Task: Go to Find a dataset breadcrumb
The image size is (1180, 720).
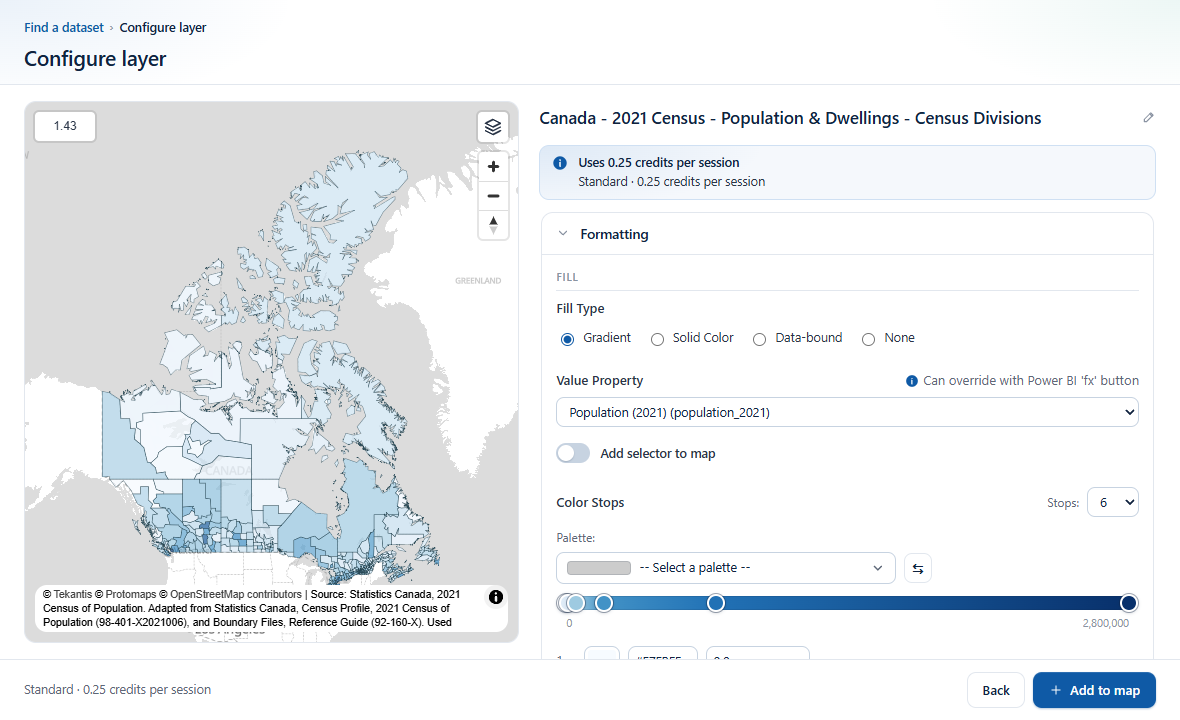Action: [x=64, y=27]
